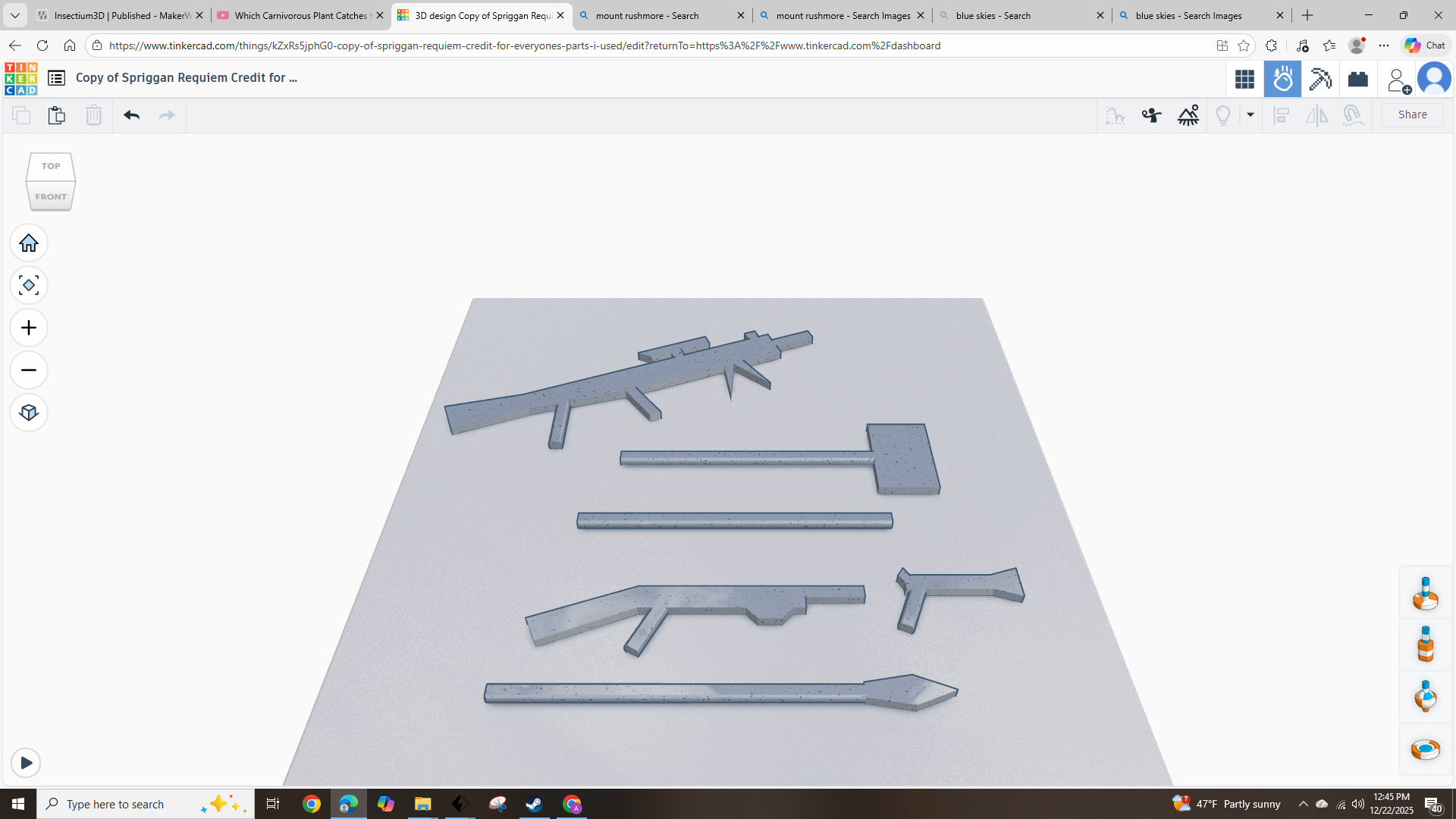This screenshot has width=1456, height=819.
Task: Click the Cruise magnet icon
Action: click(1353, 115)
